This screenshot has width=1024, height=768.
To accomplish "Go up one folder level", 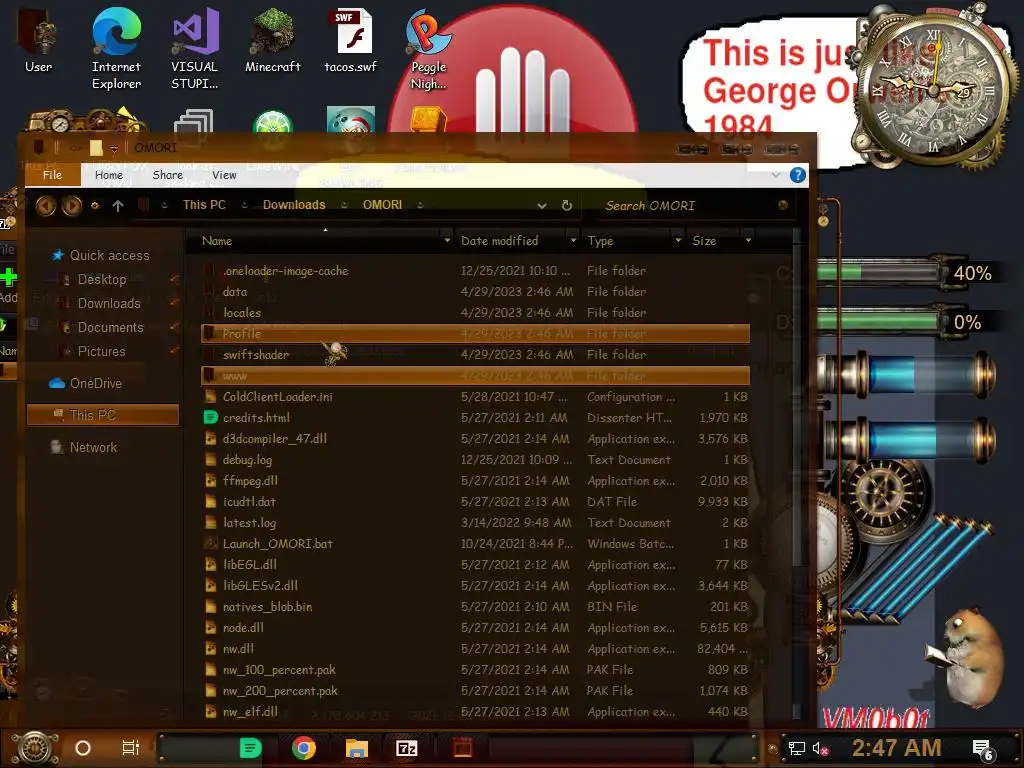I will [118, 206].
